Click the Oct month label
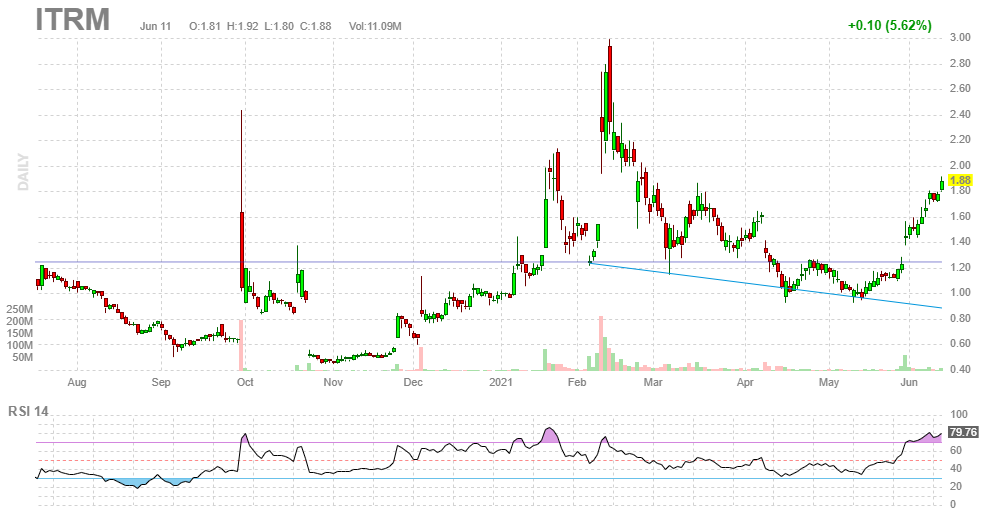The width and height of the screenshot is (990, 520). (x=245, y=382)
